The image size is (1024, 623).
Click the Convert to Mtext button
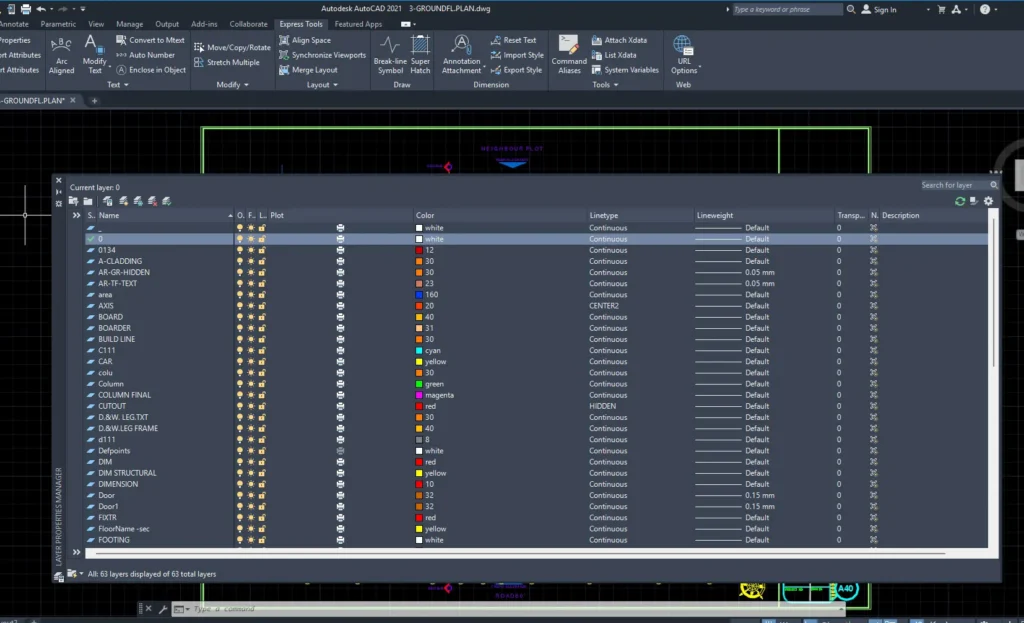pyautogui.click(x=150, y=40)
